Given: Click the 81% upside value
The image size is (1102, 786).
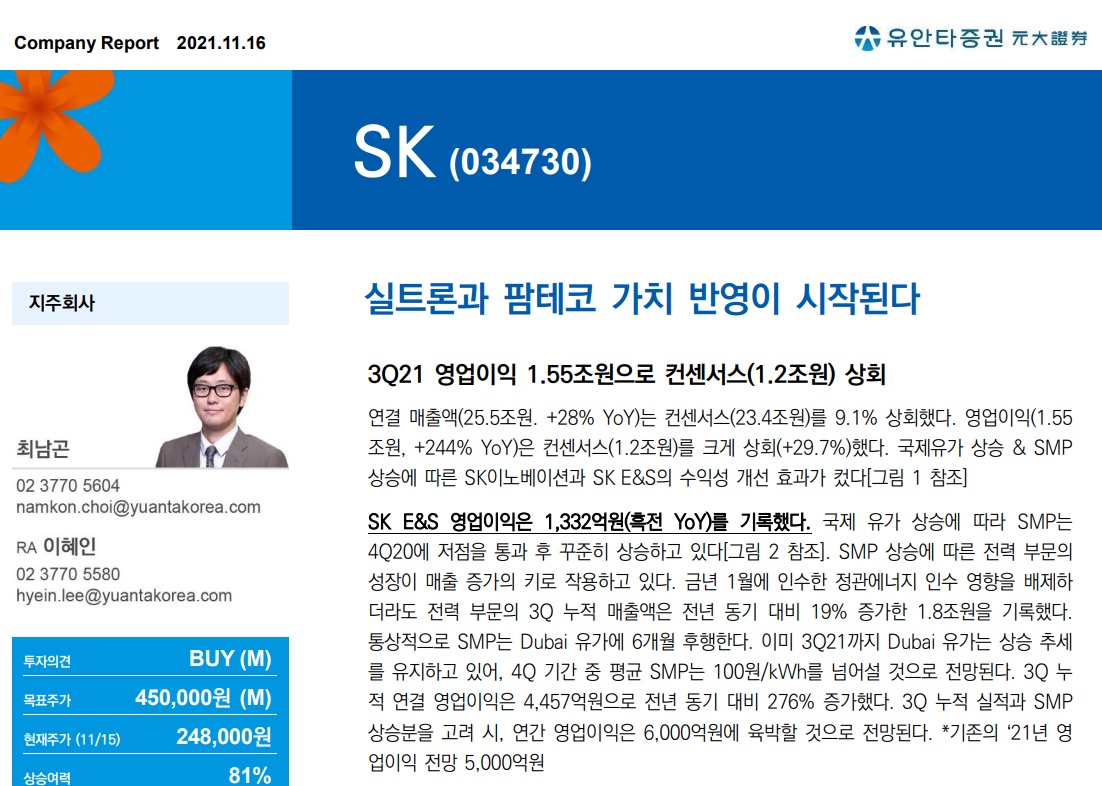Looking at the screenshot, I should (250, 775).
